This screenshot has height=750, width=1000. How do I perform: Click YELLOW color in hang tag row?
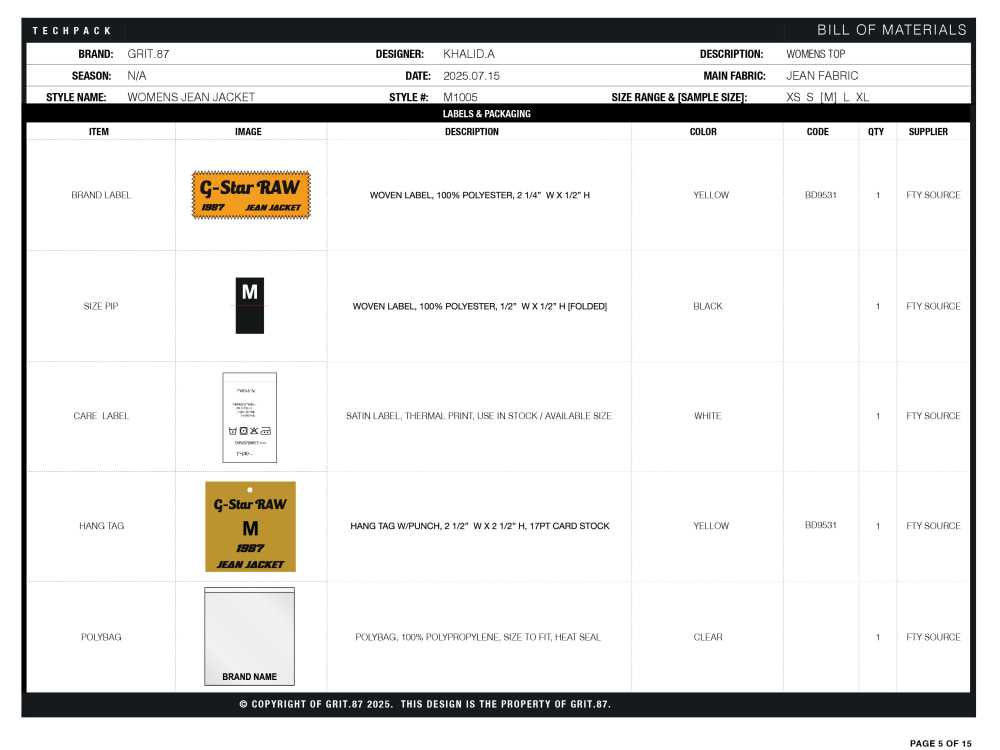click(711, 526)
